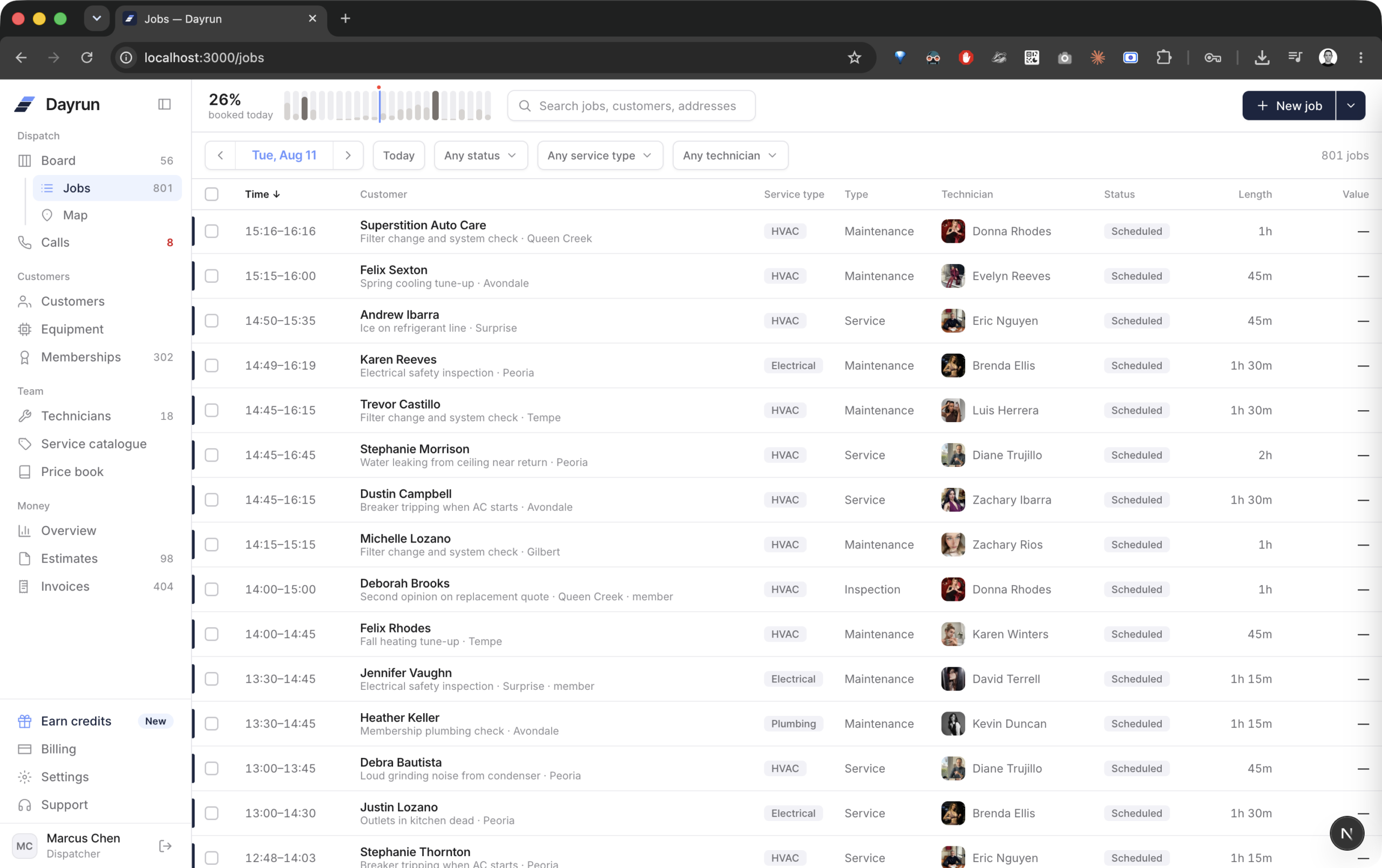Tick the Andrew Ibarra job checkbox
The image size is (1382, 868).
[x=212, y=321]
